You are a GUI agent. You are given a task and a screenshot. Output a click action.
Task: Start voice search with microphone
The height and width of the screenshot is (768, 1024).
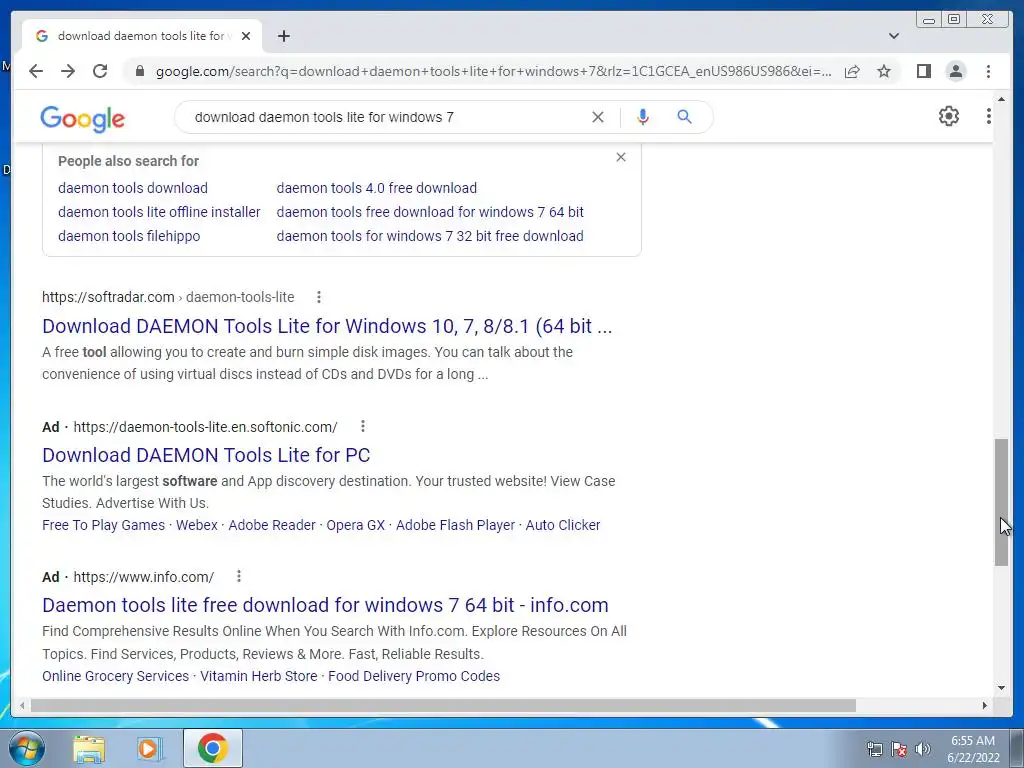(643, 117)
